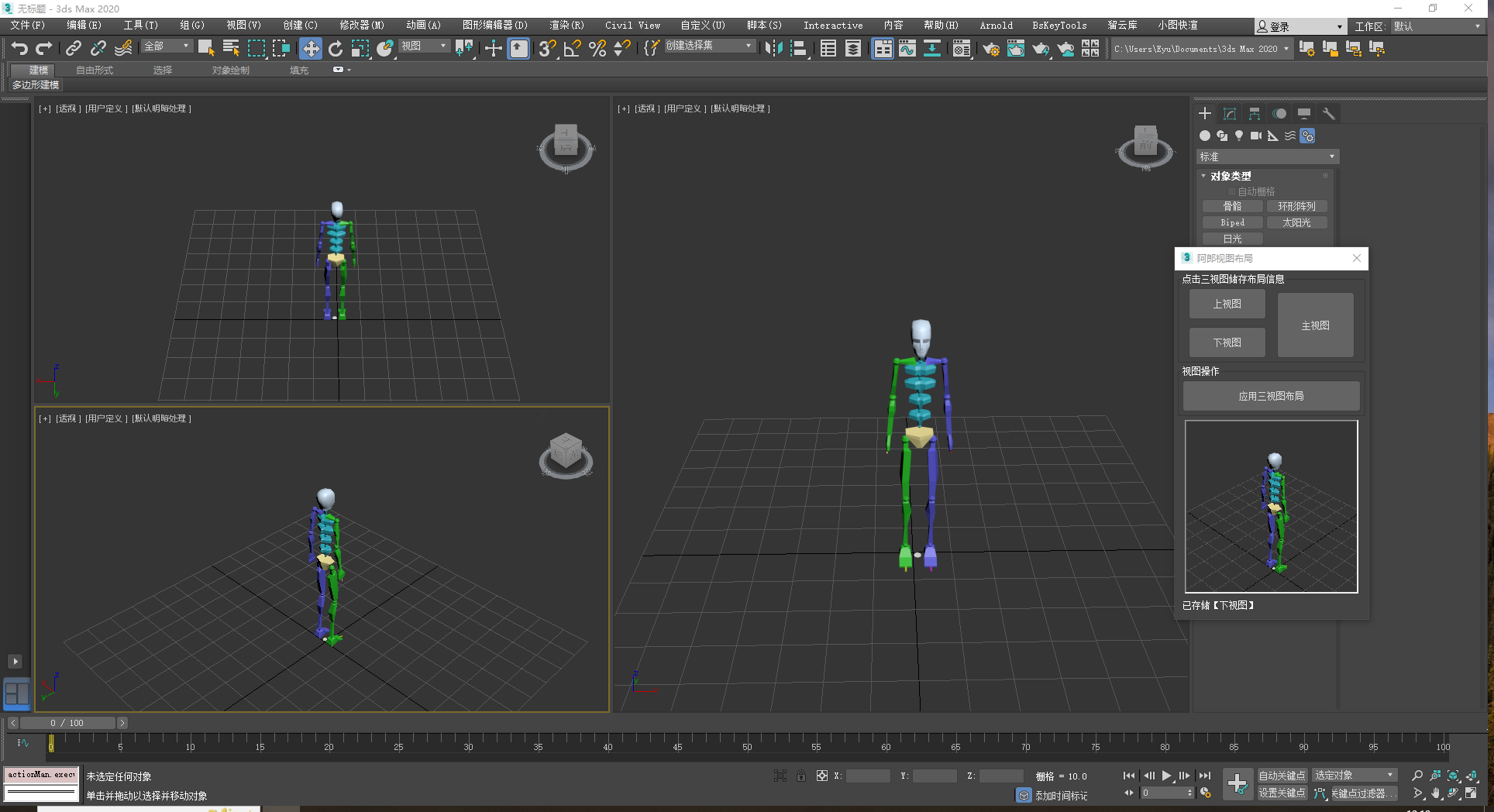Click the Utilities wrench panel icon

(x=1328, y=114)
